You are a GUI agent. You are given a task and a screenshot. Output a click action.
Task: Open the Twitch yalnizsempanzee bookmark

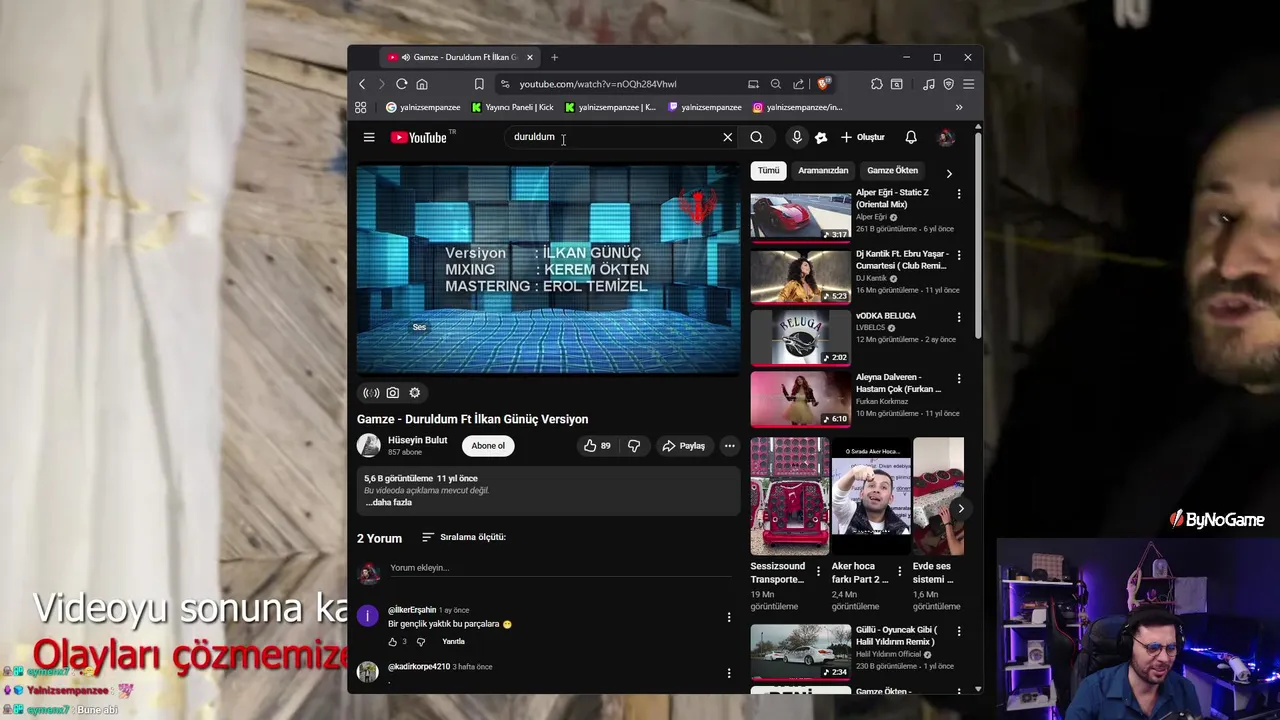pyautogui.click(x=705, y=107)
